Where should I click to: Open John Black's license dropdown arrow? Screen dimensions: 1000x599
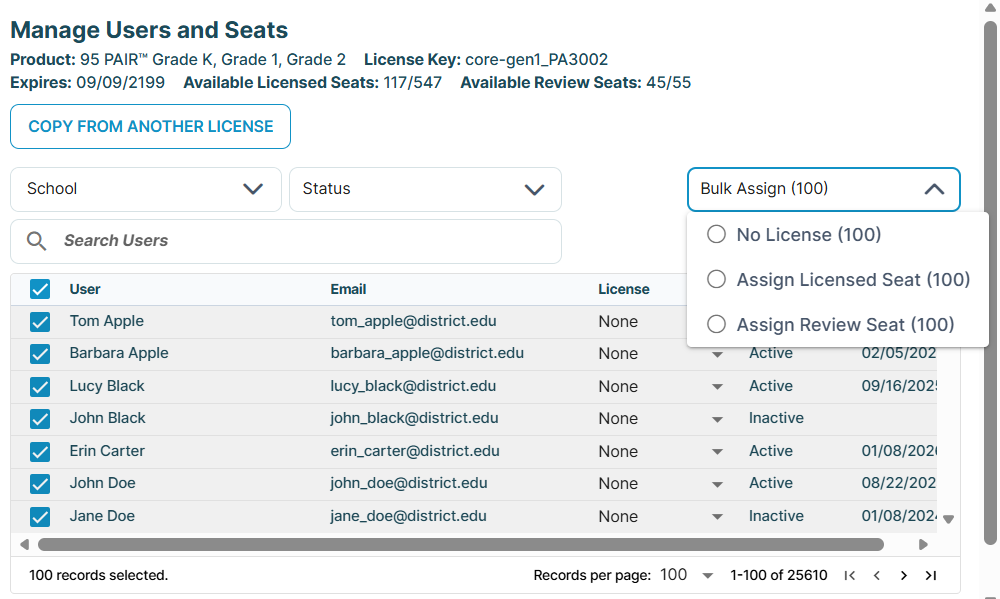tap(717, 419)
